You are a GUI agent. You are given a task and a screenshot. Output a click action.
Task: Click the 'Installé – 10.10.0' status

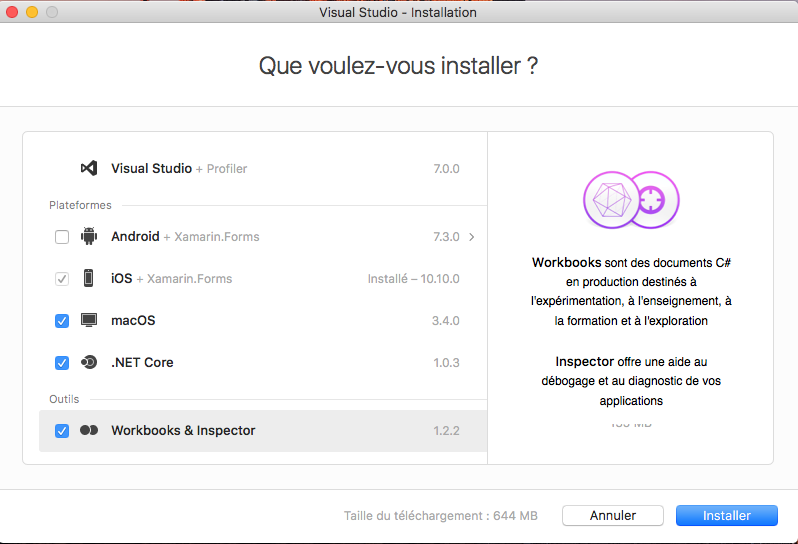[414, 279]
